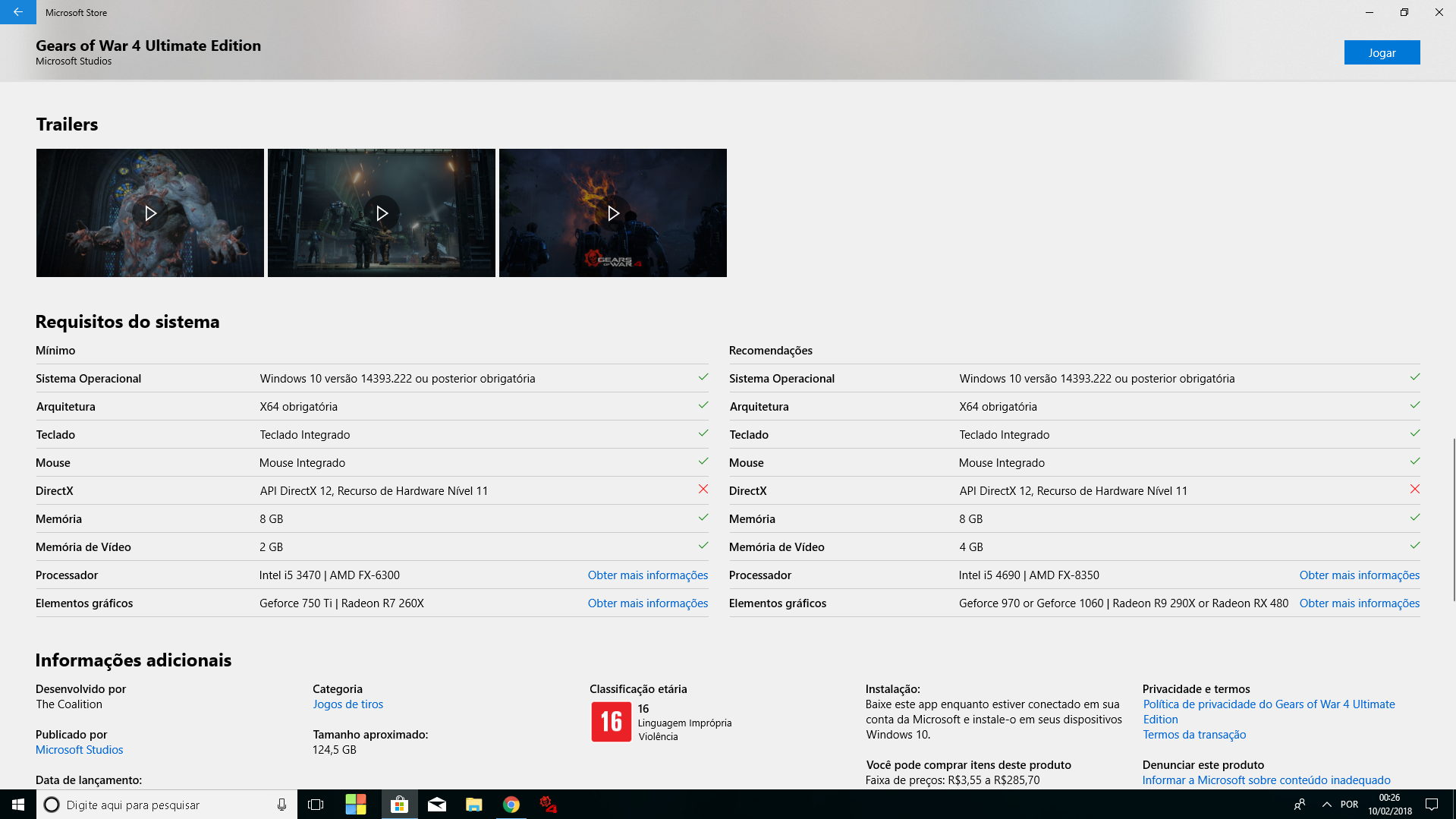The height and width of the screenshot is (819, 1456).
Task: Open the Gears of War taskbar icon
Action: pyautogui.click(x=549, y=805)
